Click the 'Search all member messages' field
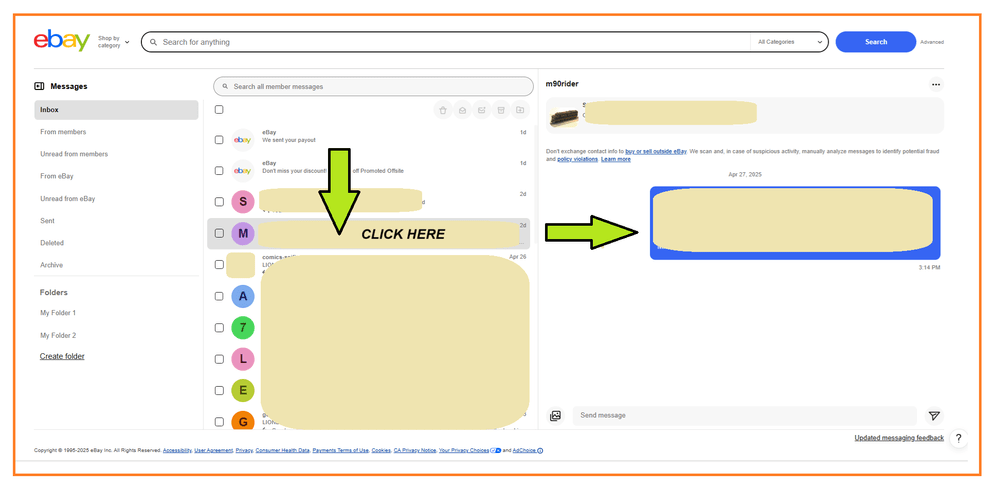This screenshot has width=998, height=489. pos(373,87)
